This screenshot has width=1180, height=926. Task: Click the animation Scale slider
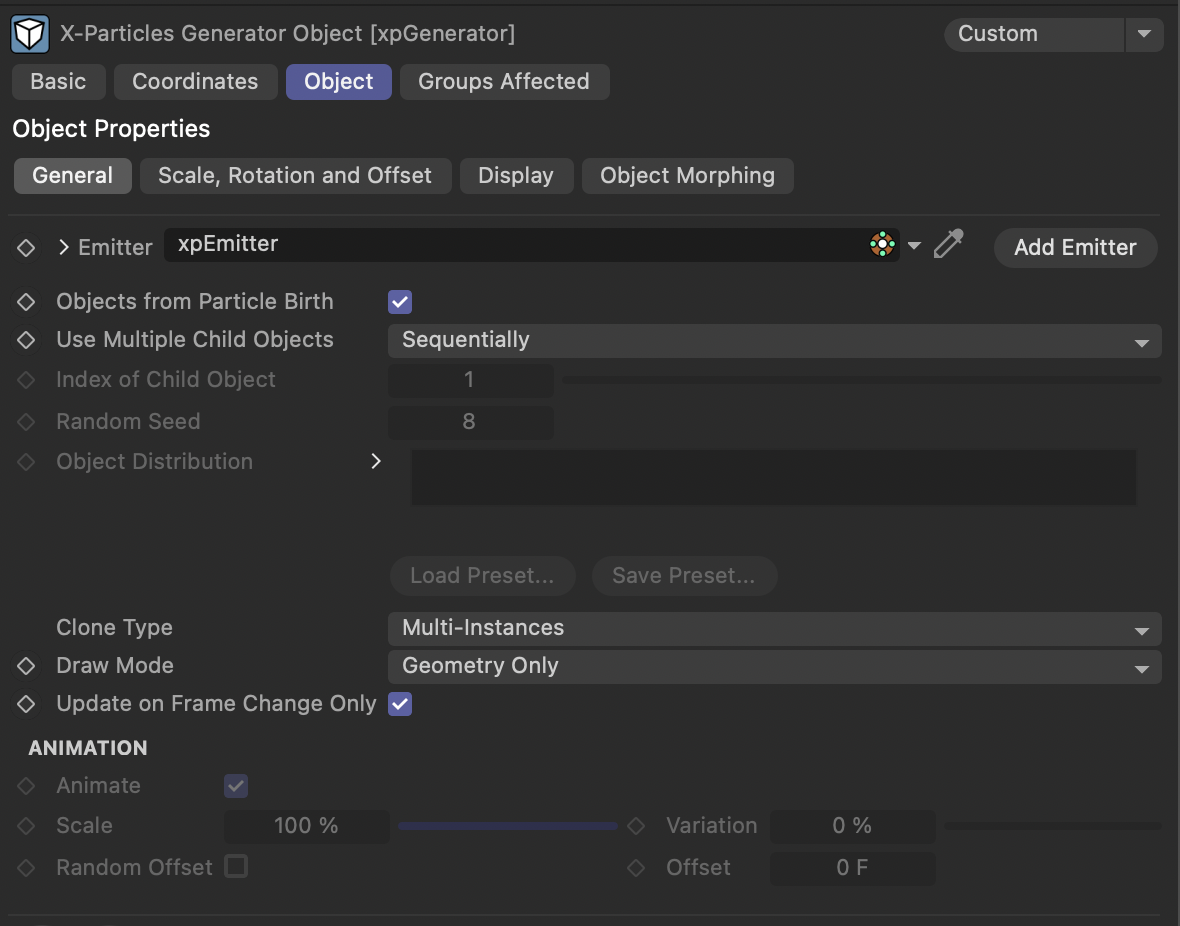click(x=508, y=826)
